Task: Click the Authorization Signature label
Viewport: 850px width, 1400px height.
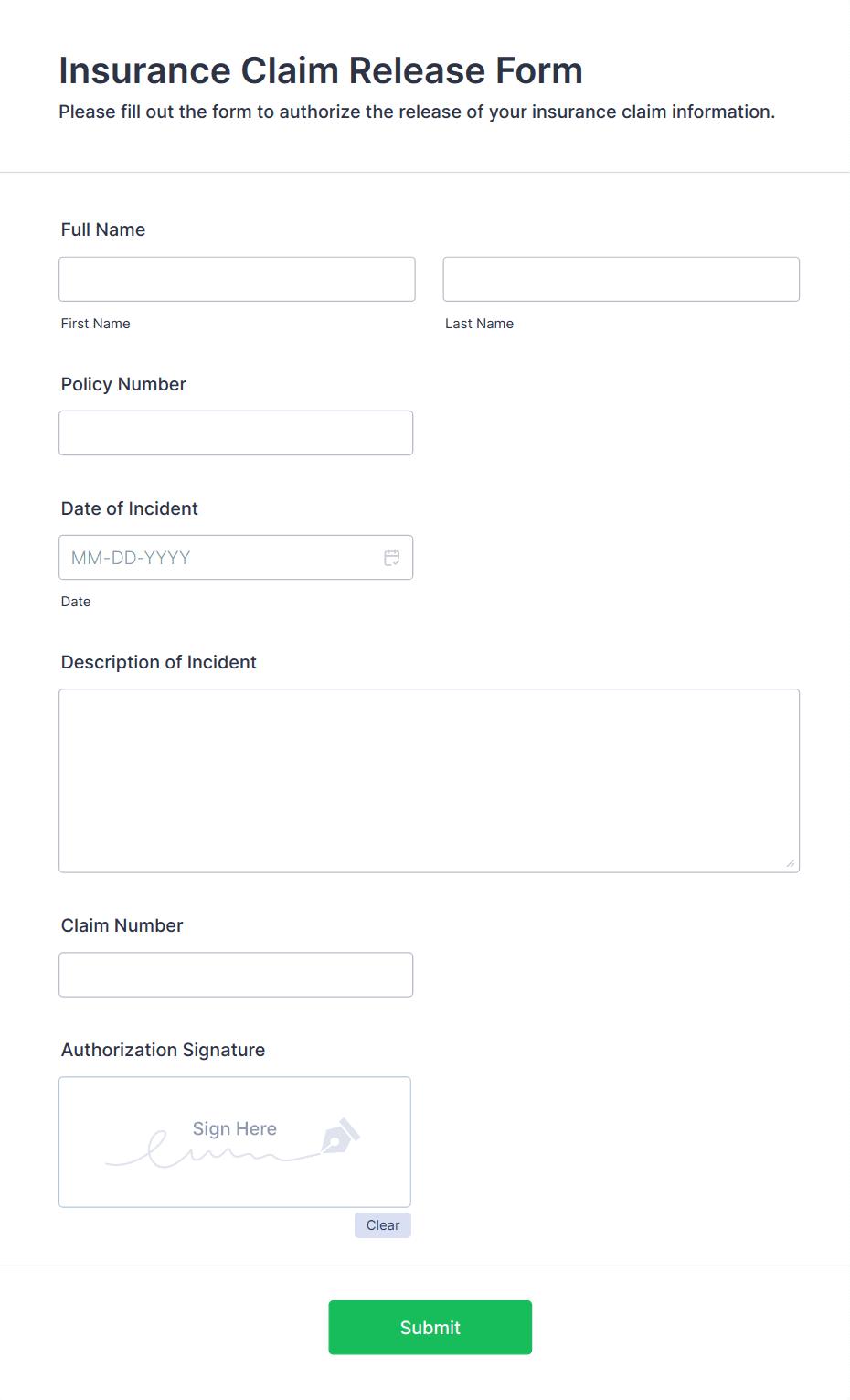Action: point(162,1050)
